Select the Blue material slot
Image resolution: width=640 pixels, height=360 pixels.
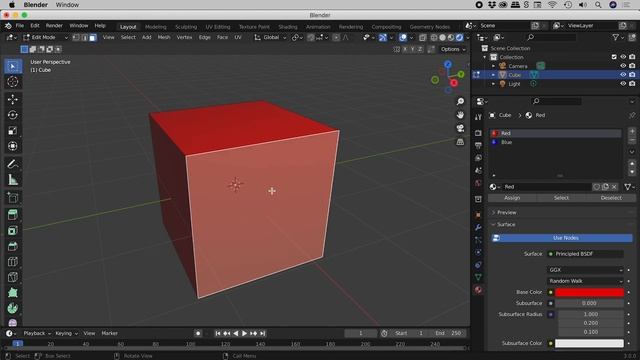click(x=556, y=142)
